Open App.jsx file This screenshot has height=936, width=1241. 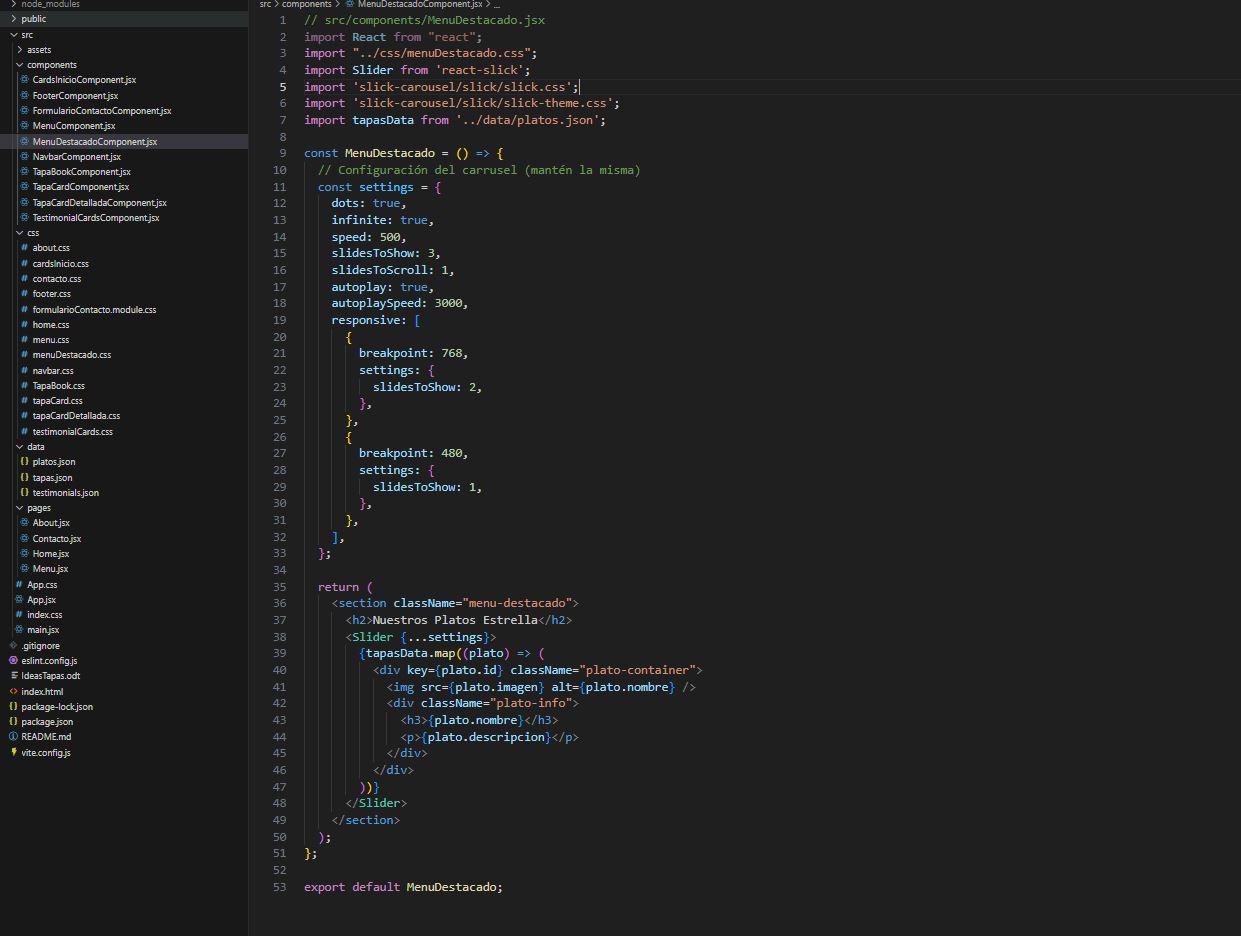tap(41, 600)
